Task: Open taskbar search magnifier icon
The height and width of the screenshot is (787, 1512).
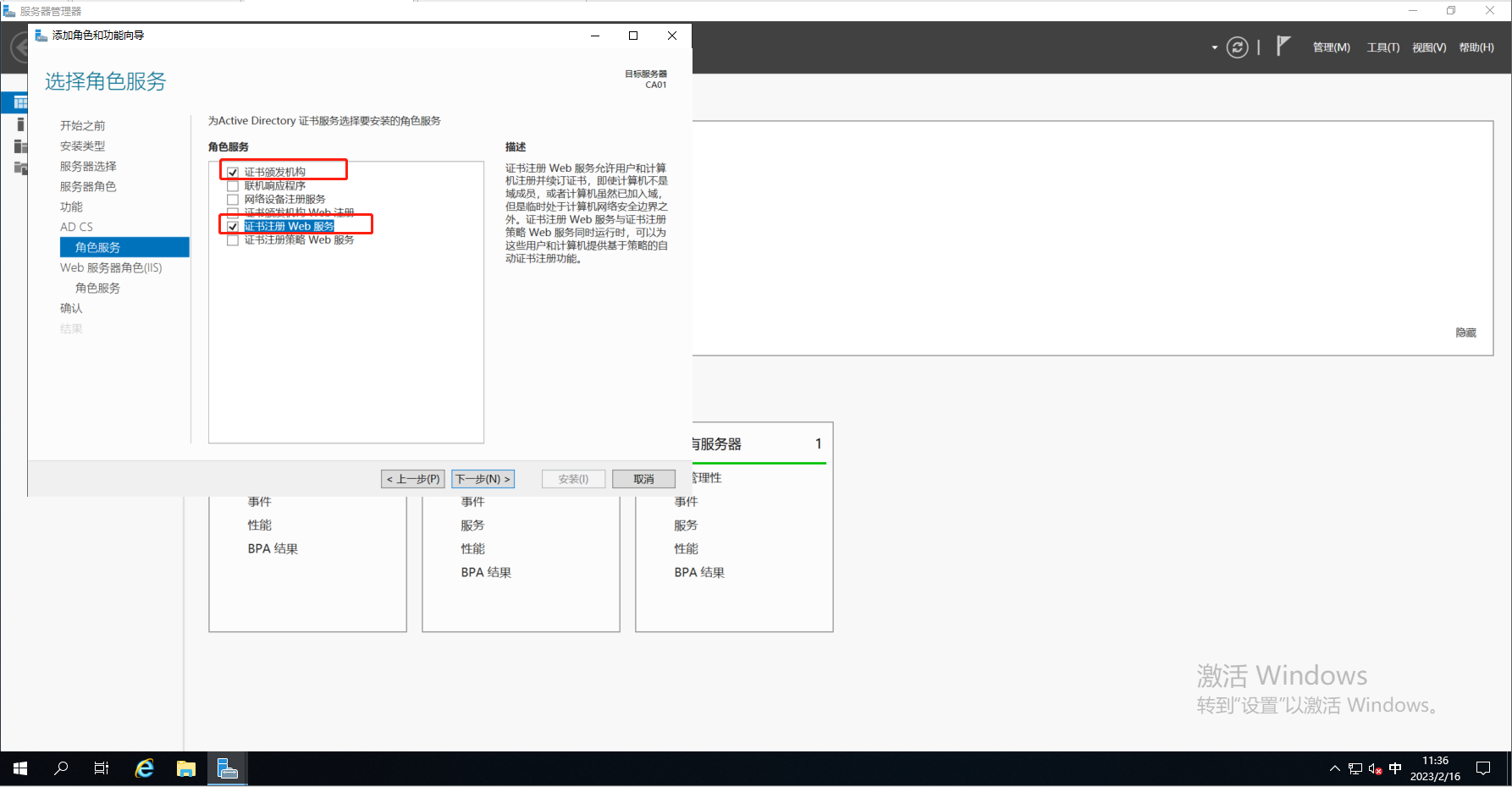Action: 61,768
